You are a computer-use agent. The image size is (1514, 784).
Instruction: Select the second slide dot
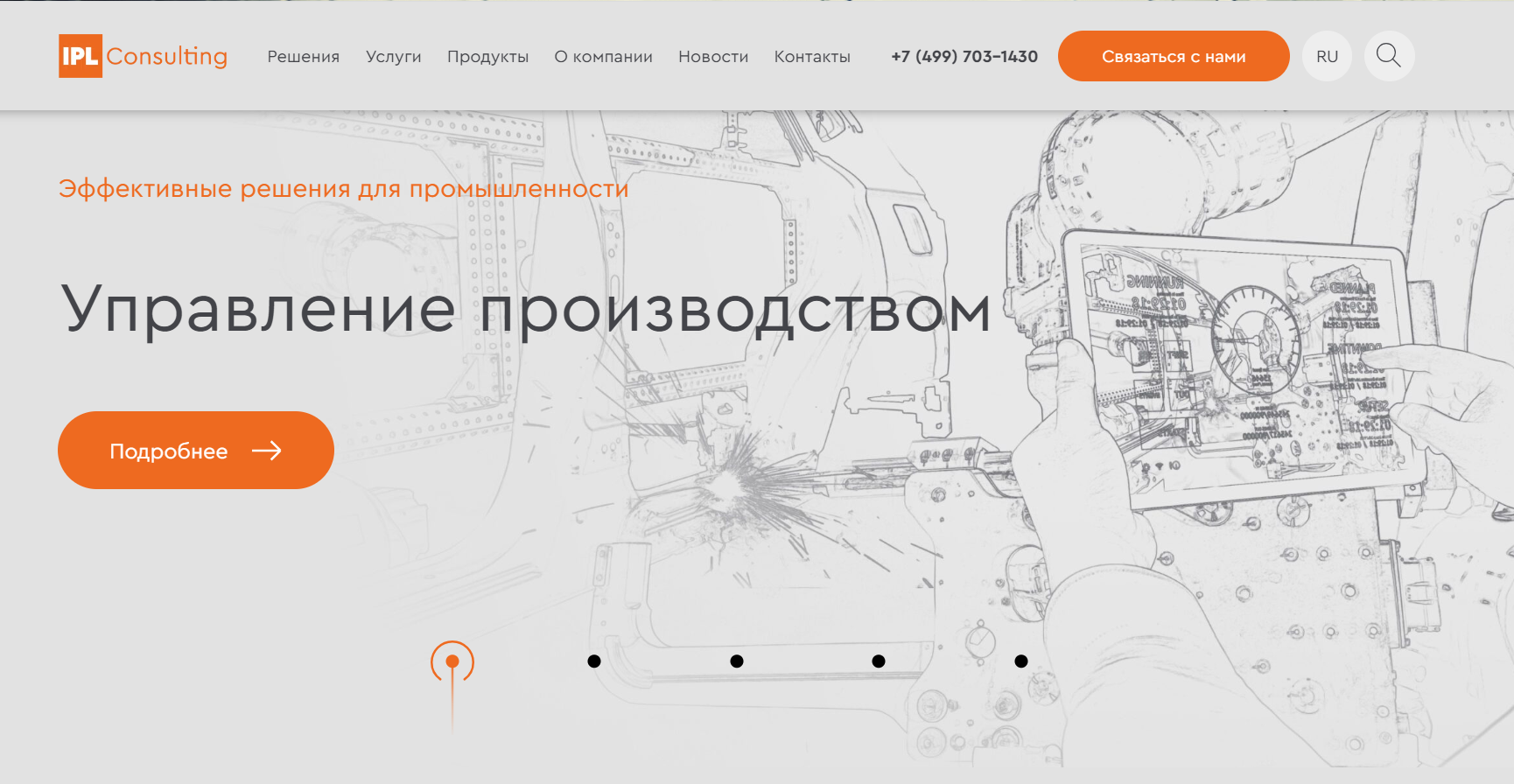(x=594, y=661)
